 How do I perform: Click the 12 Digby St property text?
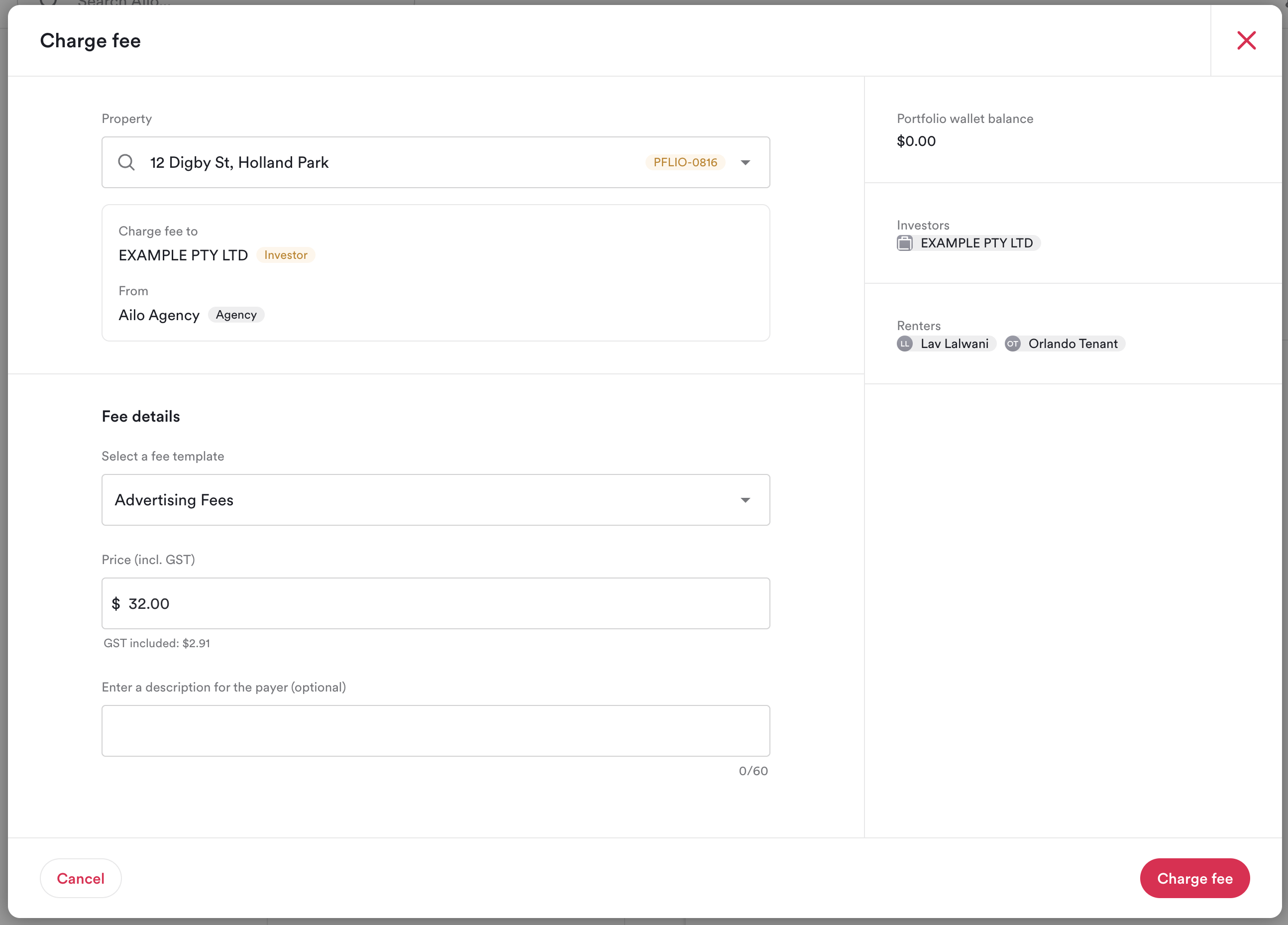(x=239, y=162)
